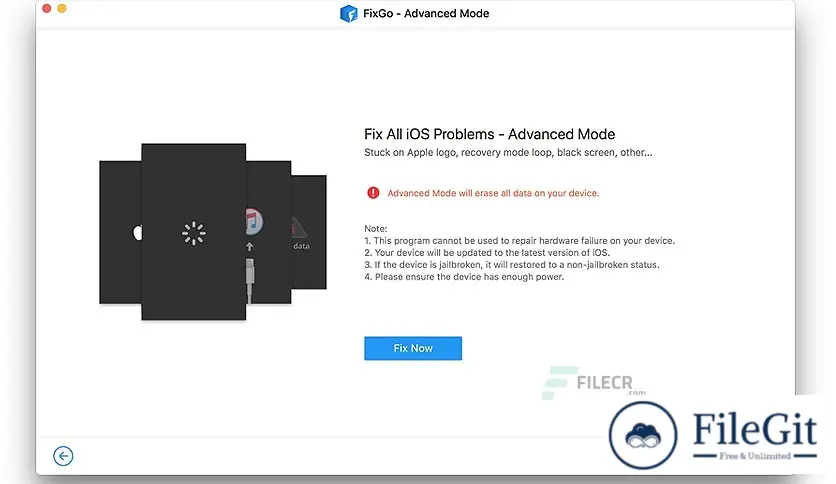
Task: Click the loading spinner on center phone
Action: 194,233
